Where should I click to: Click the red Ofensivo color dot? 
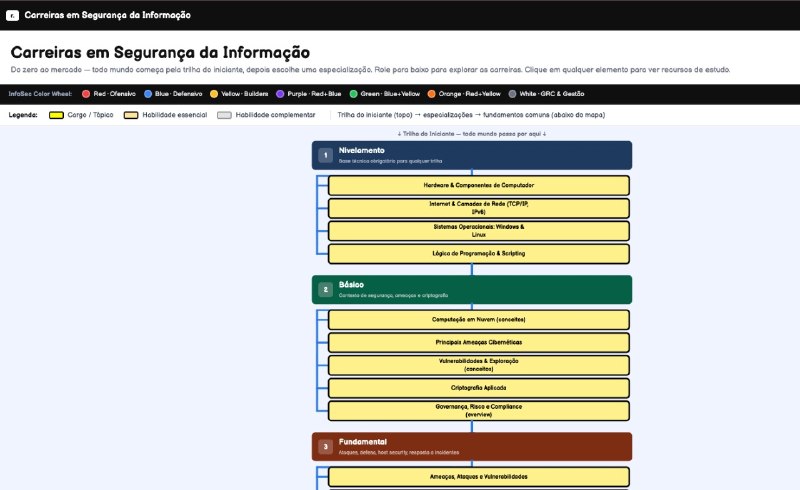[x=86, y=94]
